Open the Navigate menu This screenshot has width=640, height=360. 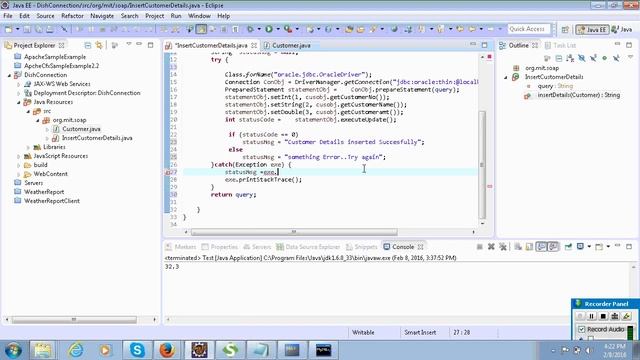tap(102, 16)
